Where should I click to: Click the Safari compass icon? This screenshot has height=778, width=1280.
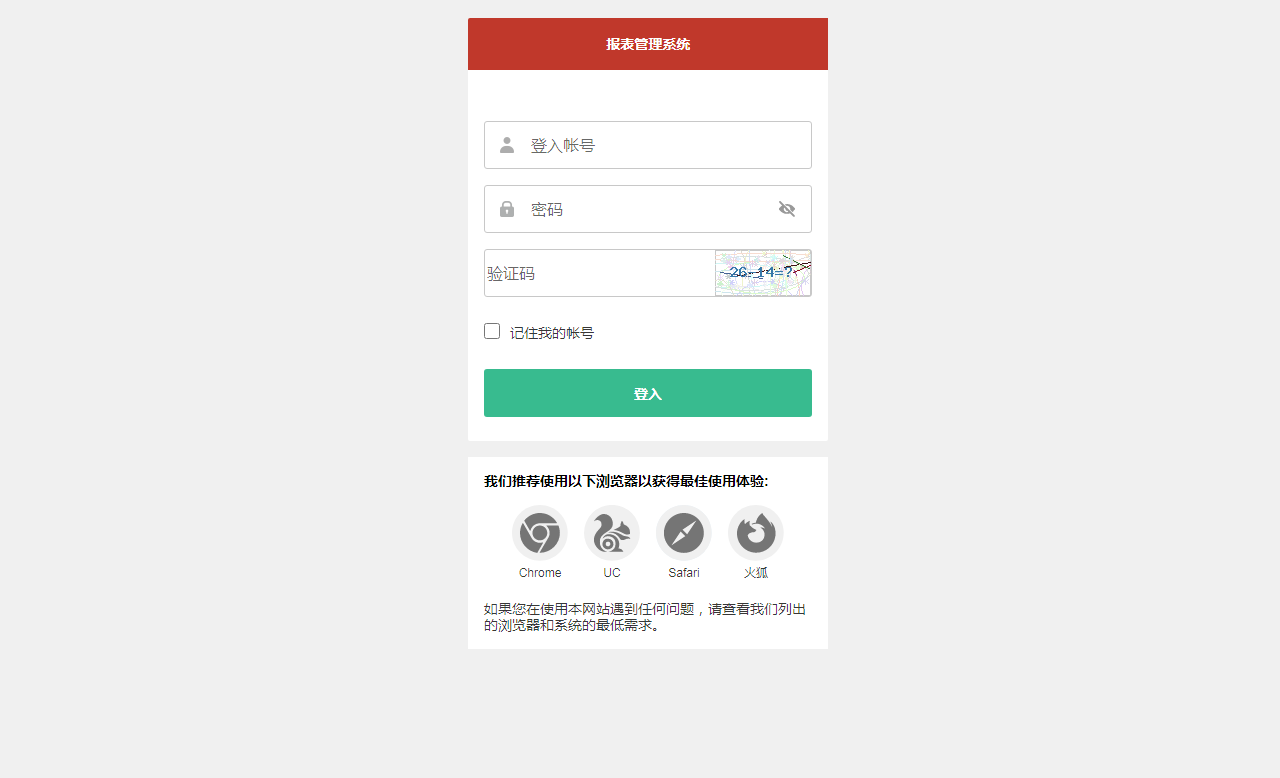[x=684, y=533]
